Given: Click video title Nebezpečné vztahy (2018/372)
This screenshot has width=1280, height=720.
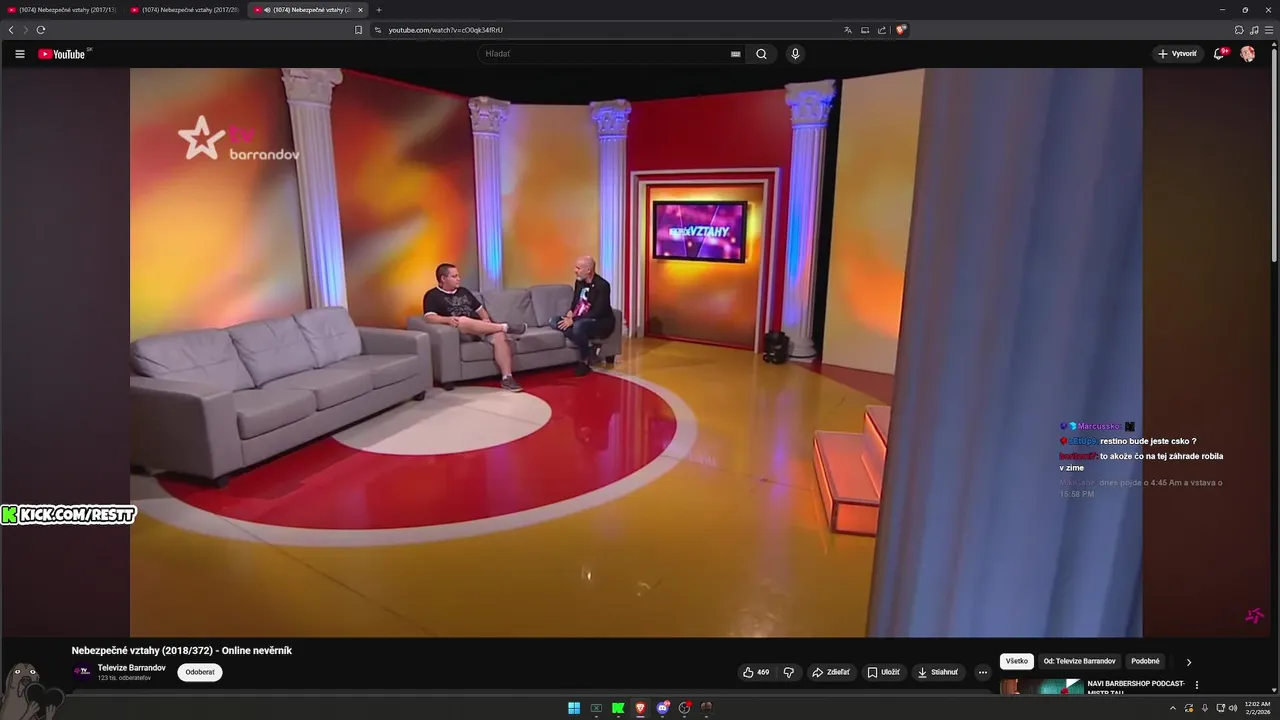Looking at the screenshot, I should [182, 650].
